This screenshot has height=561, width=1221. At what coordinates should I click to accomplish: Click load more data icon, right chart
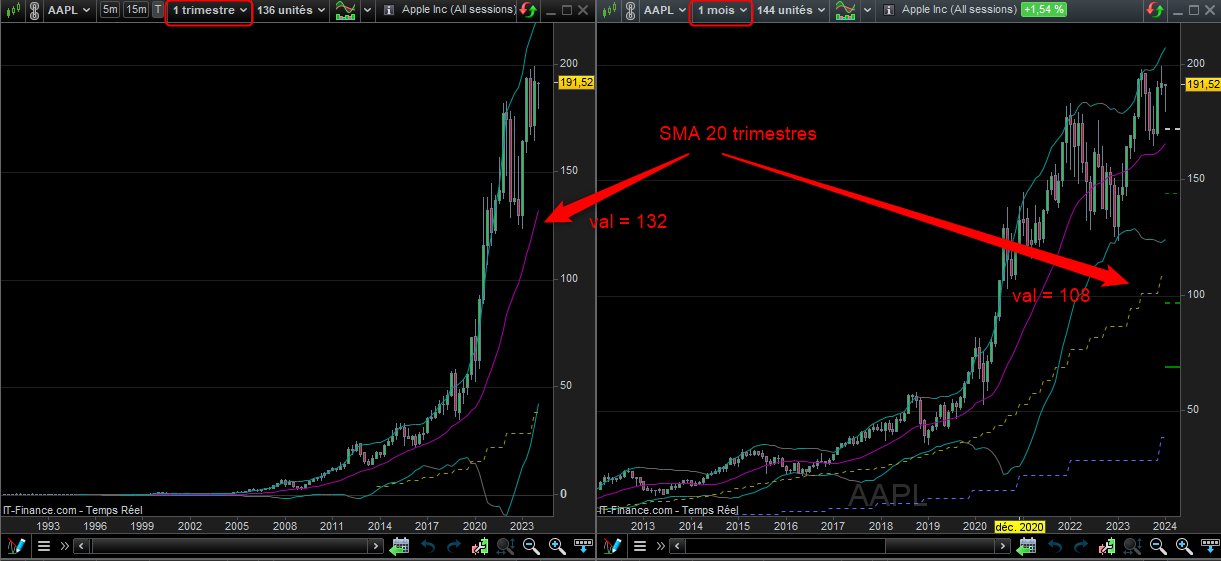click(x=1210, y=546)
